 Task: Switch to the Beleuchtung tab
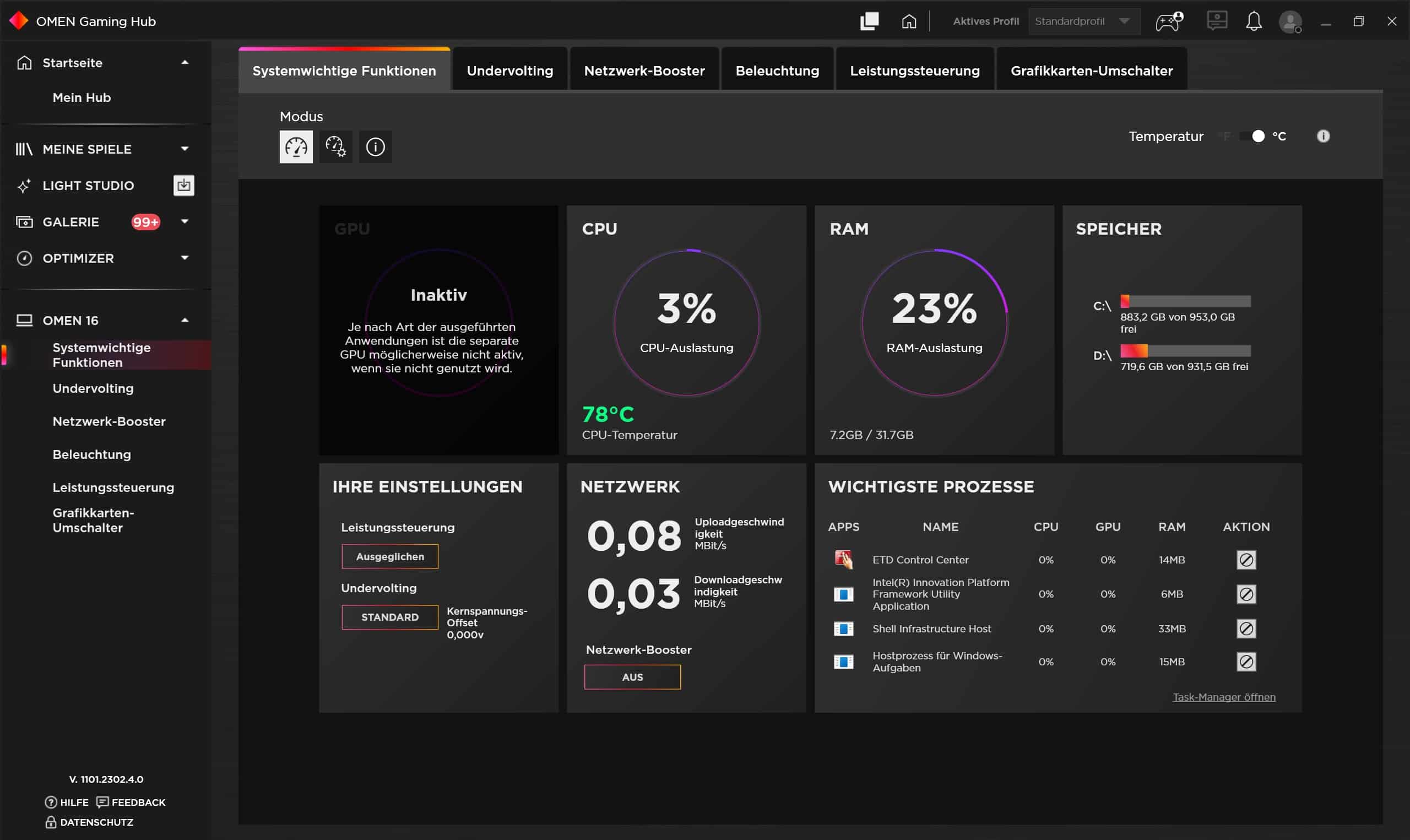777,71
